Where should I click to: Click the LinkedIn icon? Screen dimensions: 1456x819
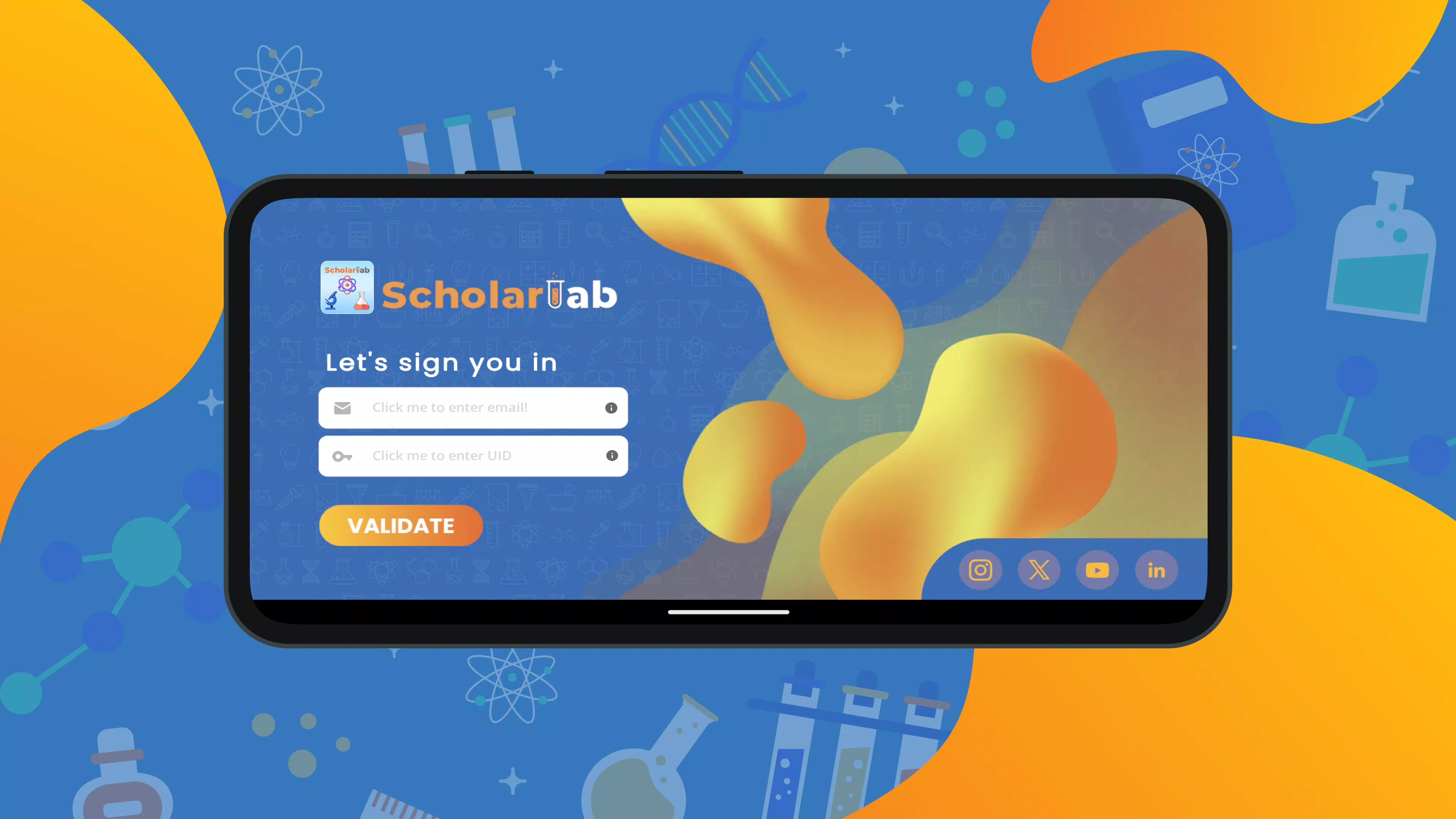1157,570
